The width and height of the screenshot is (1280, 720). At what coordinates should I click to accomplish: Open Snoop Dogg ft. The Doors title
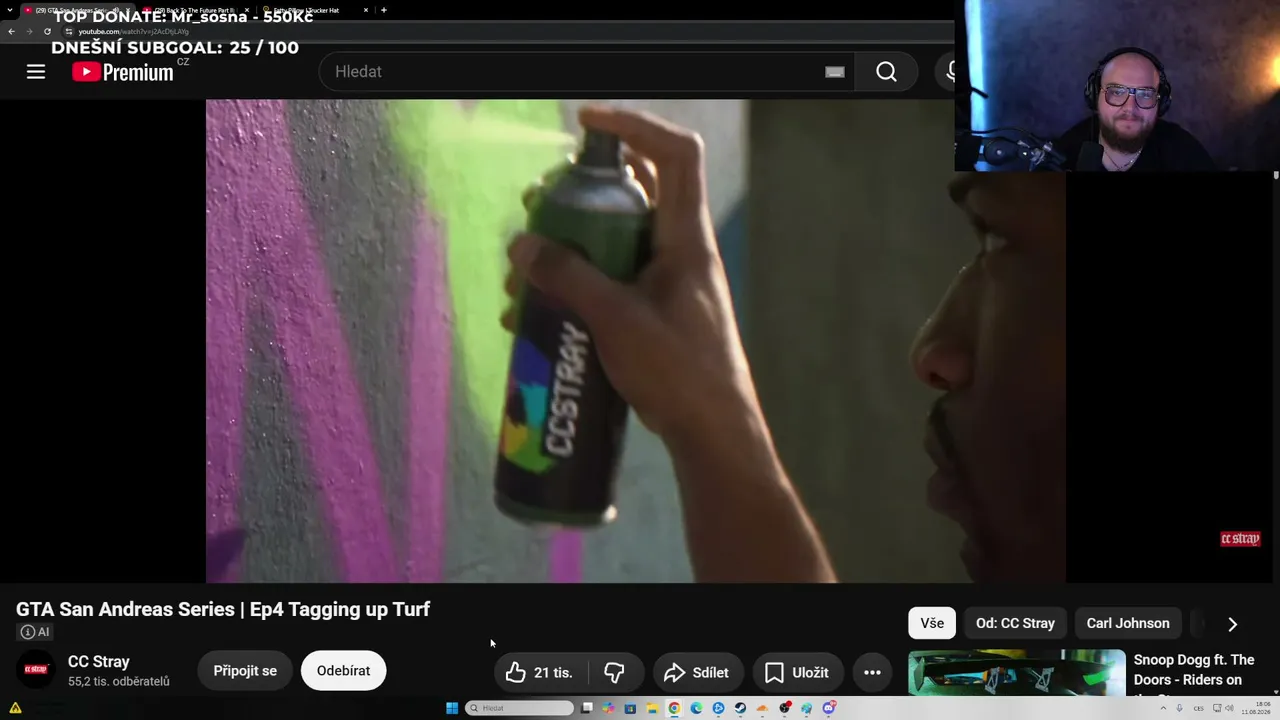pos(1194,670)
